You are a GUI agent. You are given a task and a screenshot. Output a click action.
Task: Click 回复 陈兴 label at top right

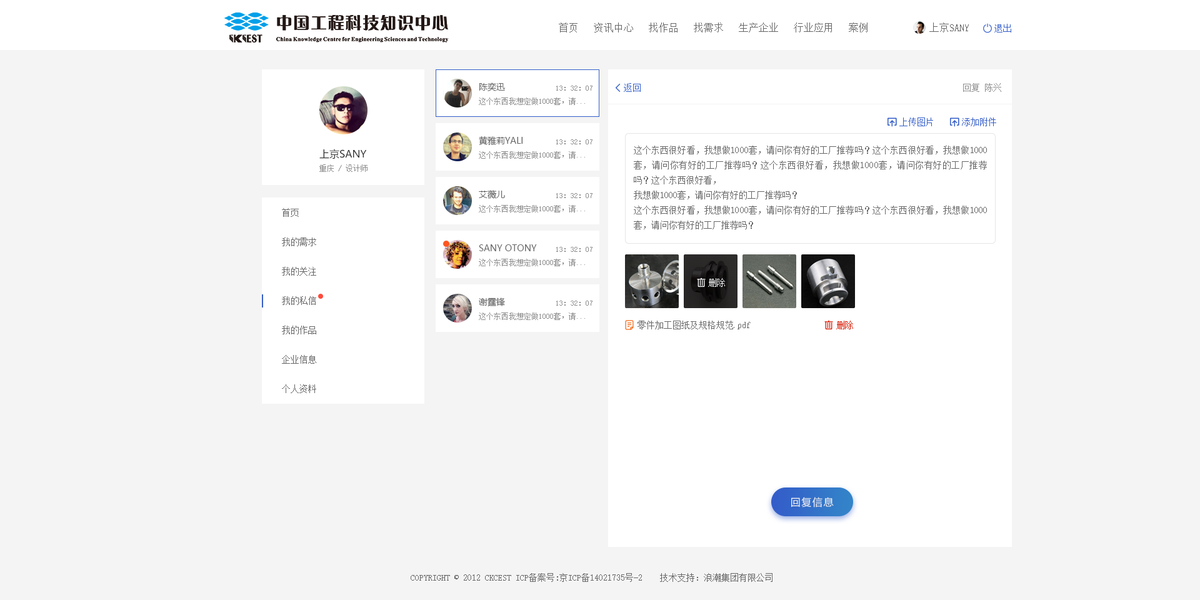click(981, 88)
